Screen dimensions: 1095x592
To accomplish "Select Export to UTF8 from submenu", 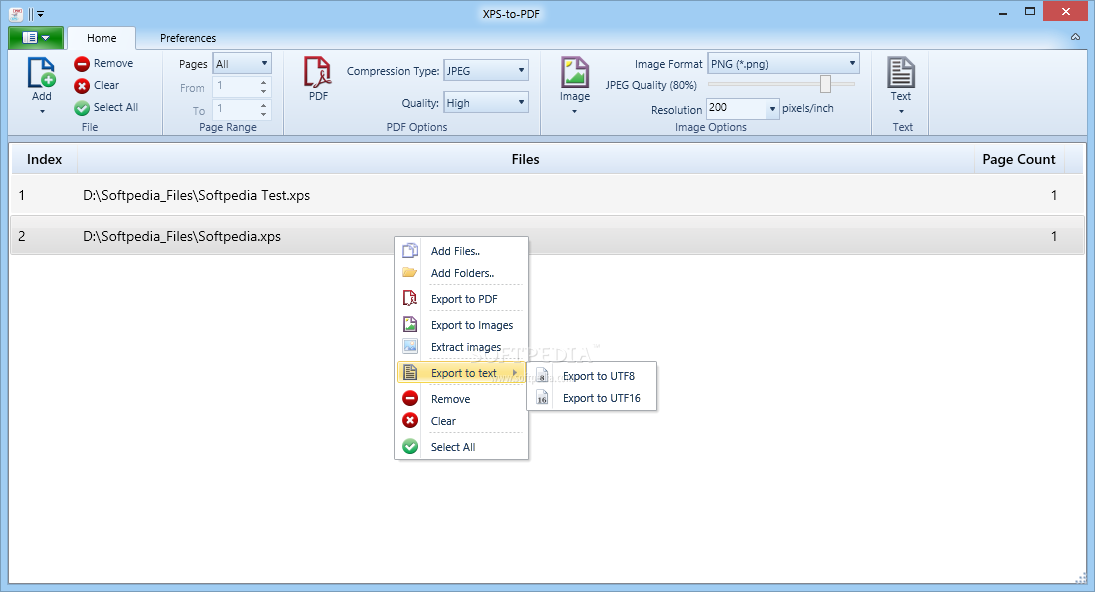I will click(x=591, y=376).
